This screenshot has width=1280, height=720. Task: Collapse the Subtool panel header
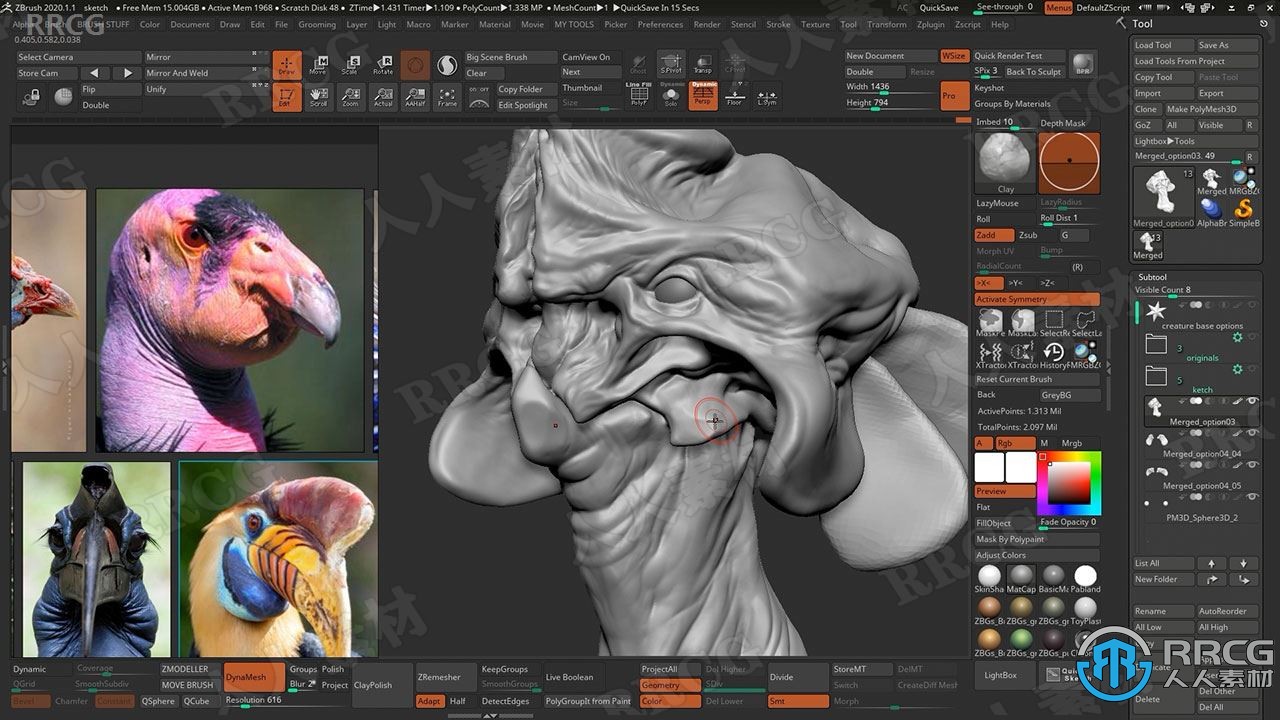1152,277
